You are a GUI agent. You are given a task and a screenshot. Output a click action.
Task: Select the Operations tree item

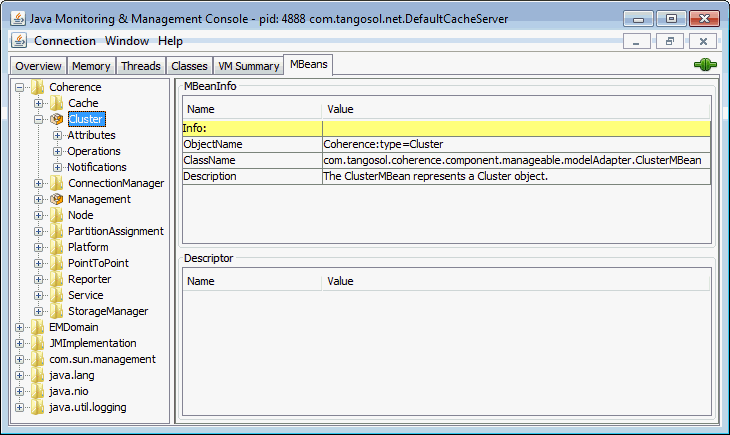[x=94, y=151]
